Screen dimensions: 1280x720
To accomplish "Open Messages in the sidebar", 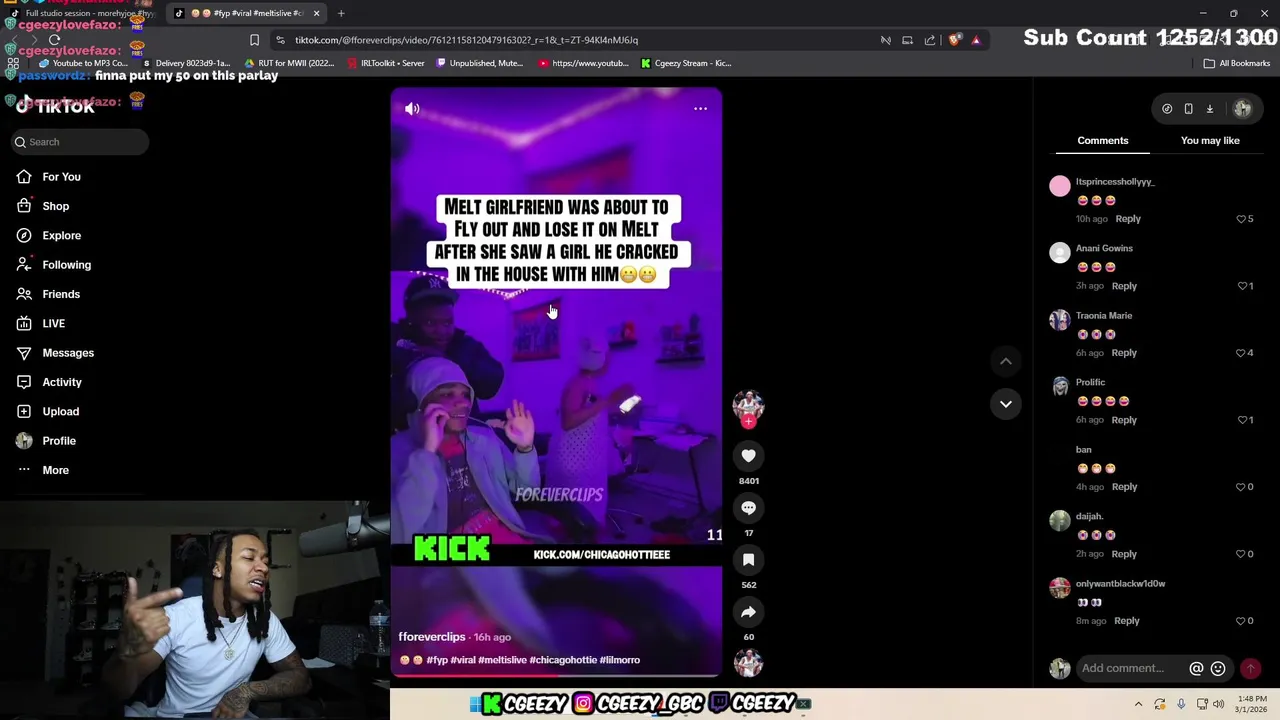I will tap(68, 353).
